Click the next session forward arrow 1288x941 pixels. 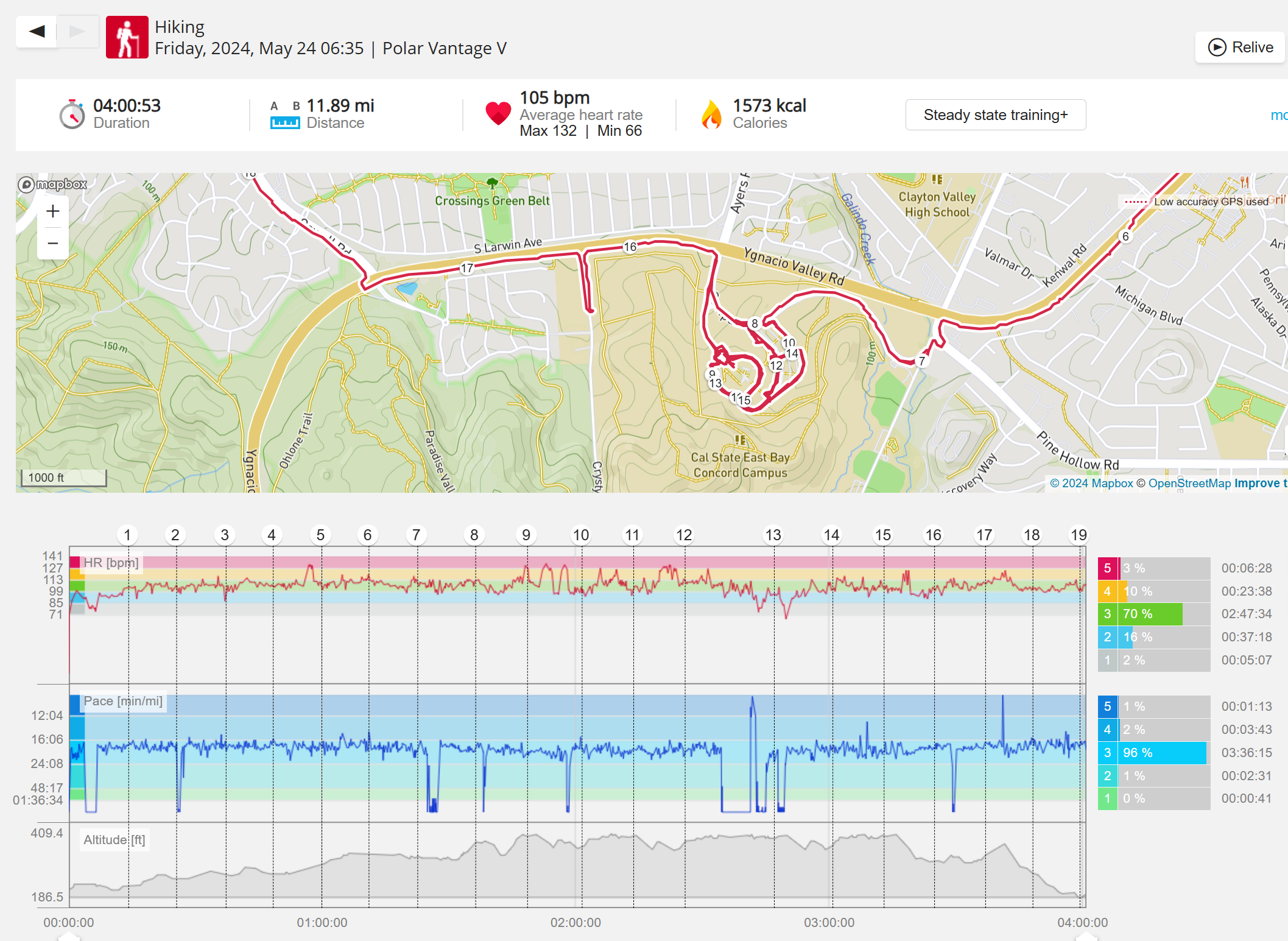pyautogui.click(x=77, y=31)
